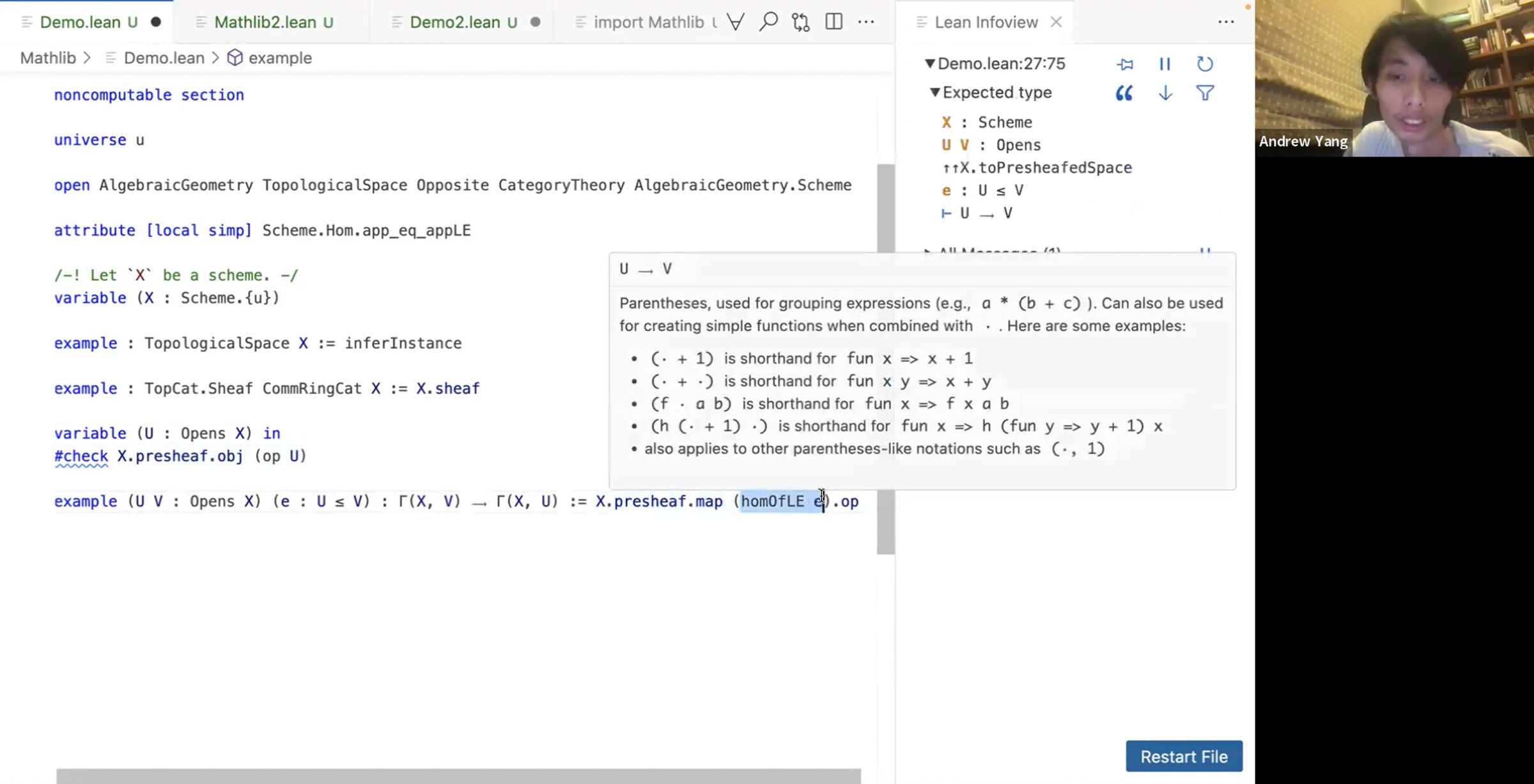Collapse the Expected type disclosure triangle
Viewport: 1534px width, 784px height.
coord(935,93)
